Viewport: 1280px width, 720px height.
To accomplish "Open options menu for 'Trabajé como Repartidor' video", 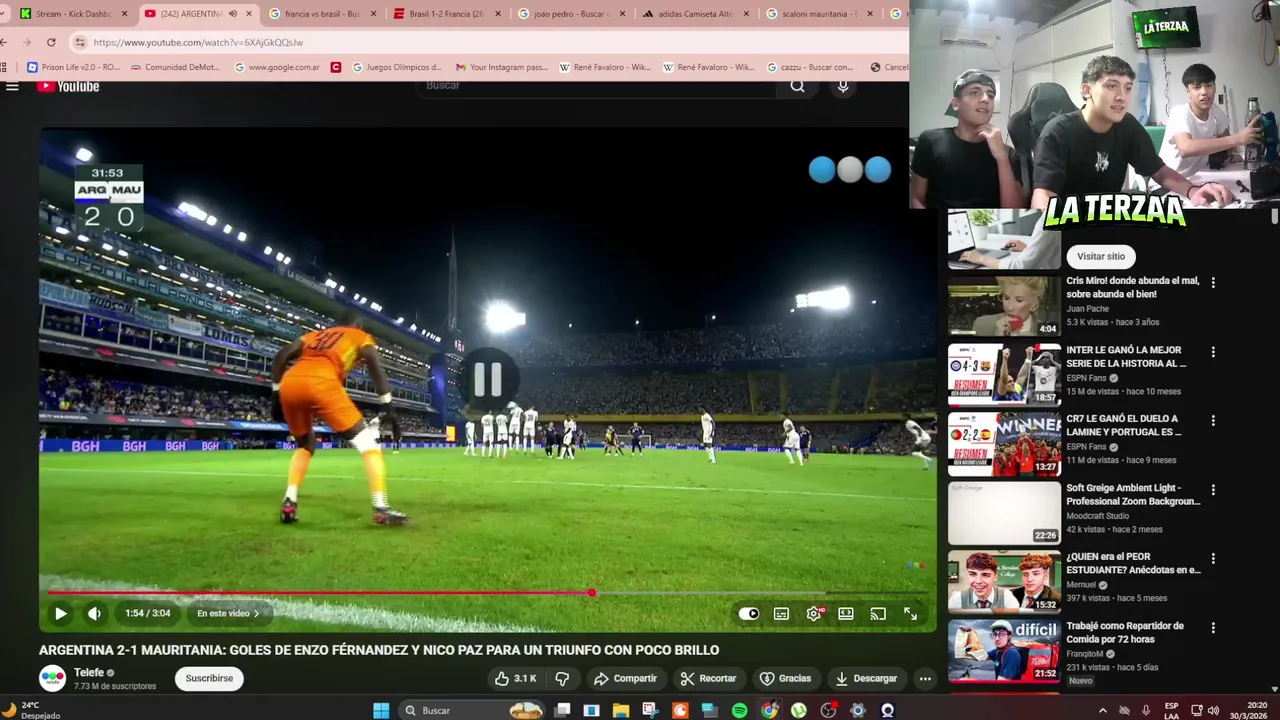I will click(1213, 628).
